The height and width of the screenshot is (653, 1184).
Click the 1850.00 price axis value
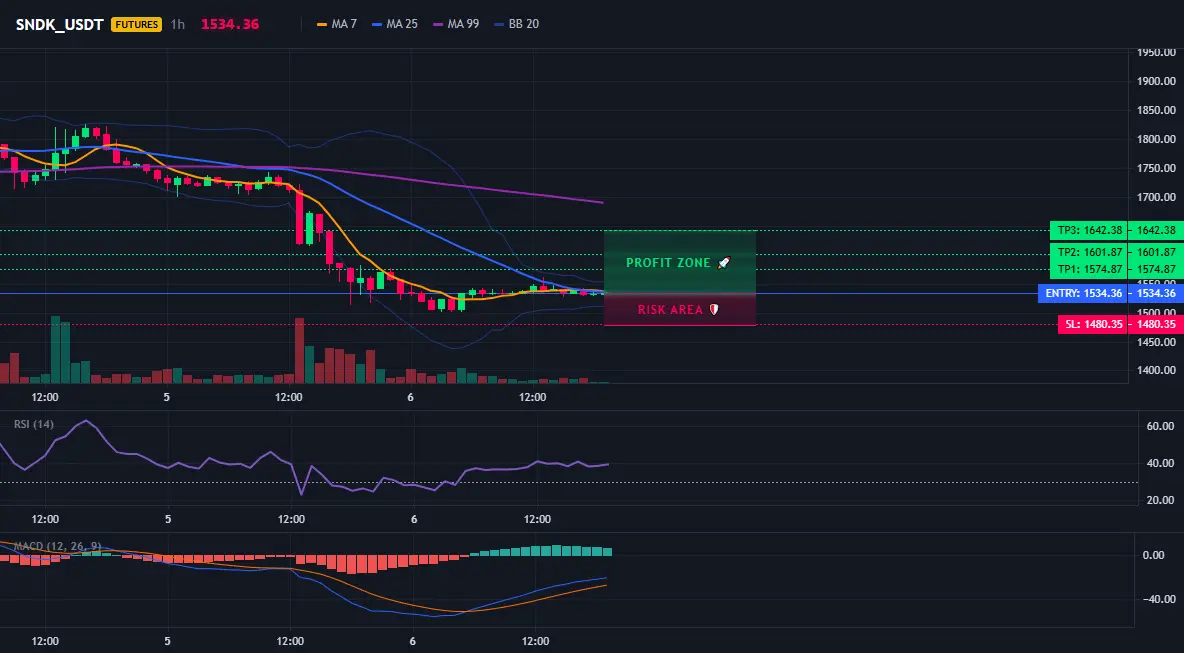[x=1156, y=110]
